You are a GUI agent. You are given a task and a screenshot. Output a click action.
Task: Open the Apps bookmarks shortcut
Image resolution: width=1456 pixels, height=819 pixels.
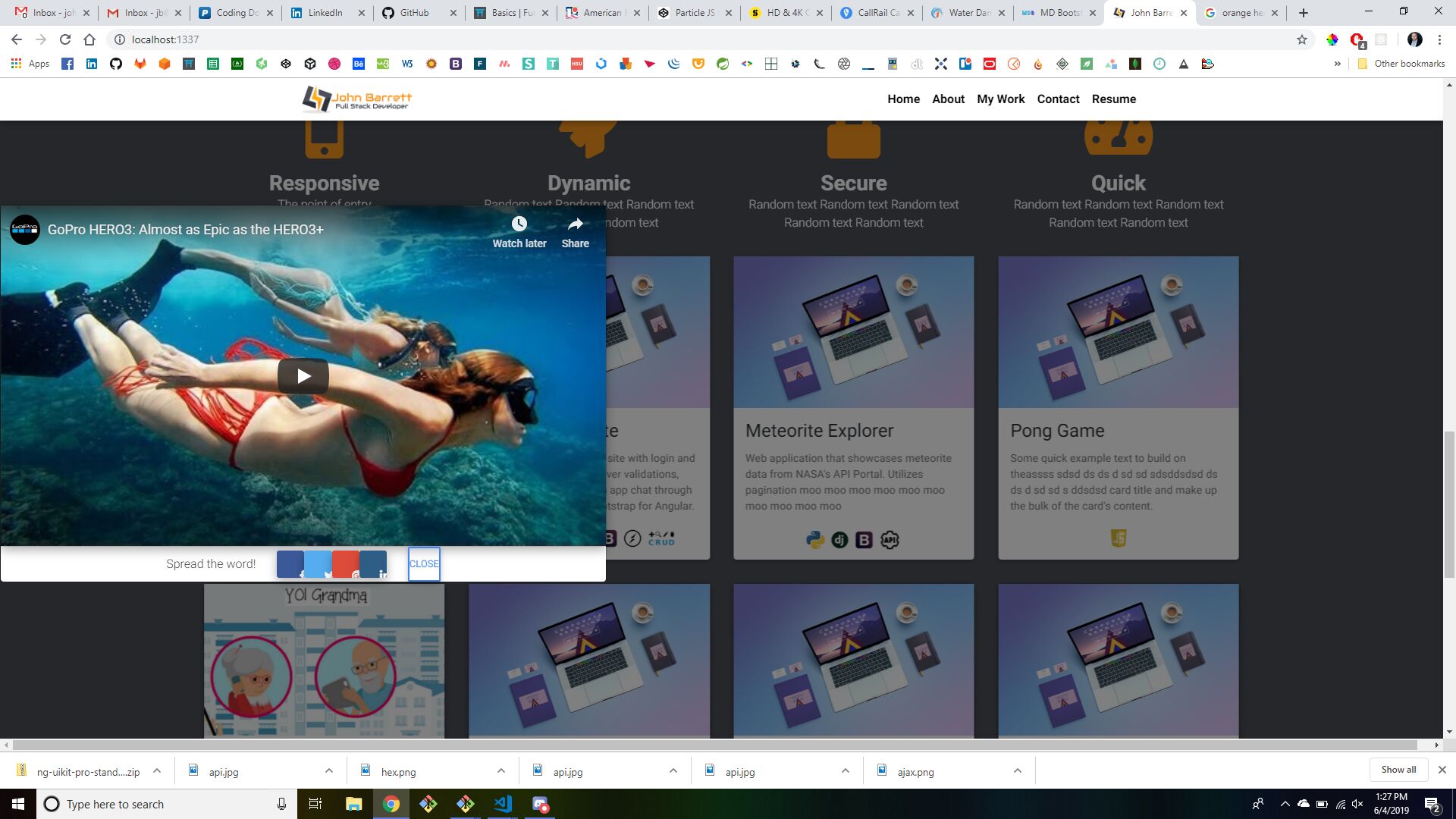pyautogui.click(x=30, y=64)
